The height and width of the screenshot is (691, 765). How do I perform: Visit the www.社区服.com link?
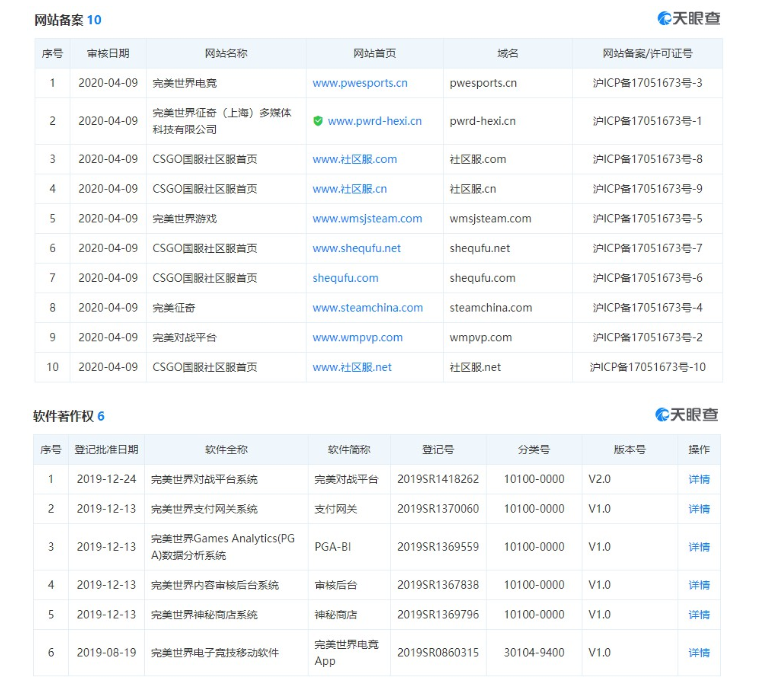(355, 159)
